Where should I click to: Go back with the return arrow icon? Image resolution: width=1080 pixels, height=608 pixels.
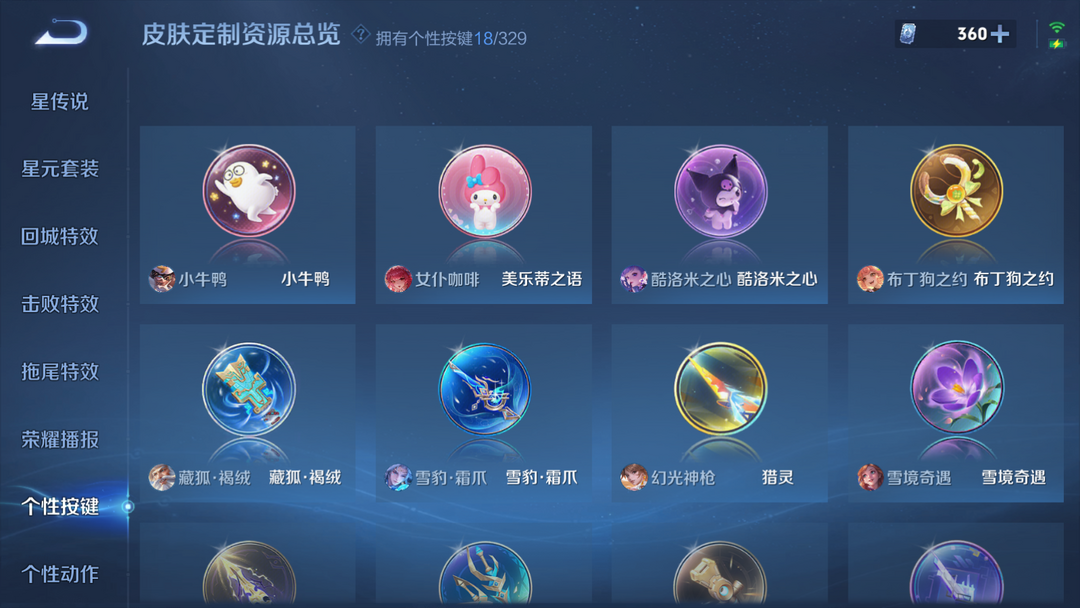(x=61, y=32)
